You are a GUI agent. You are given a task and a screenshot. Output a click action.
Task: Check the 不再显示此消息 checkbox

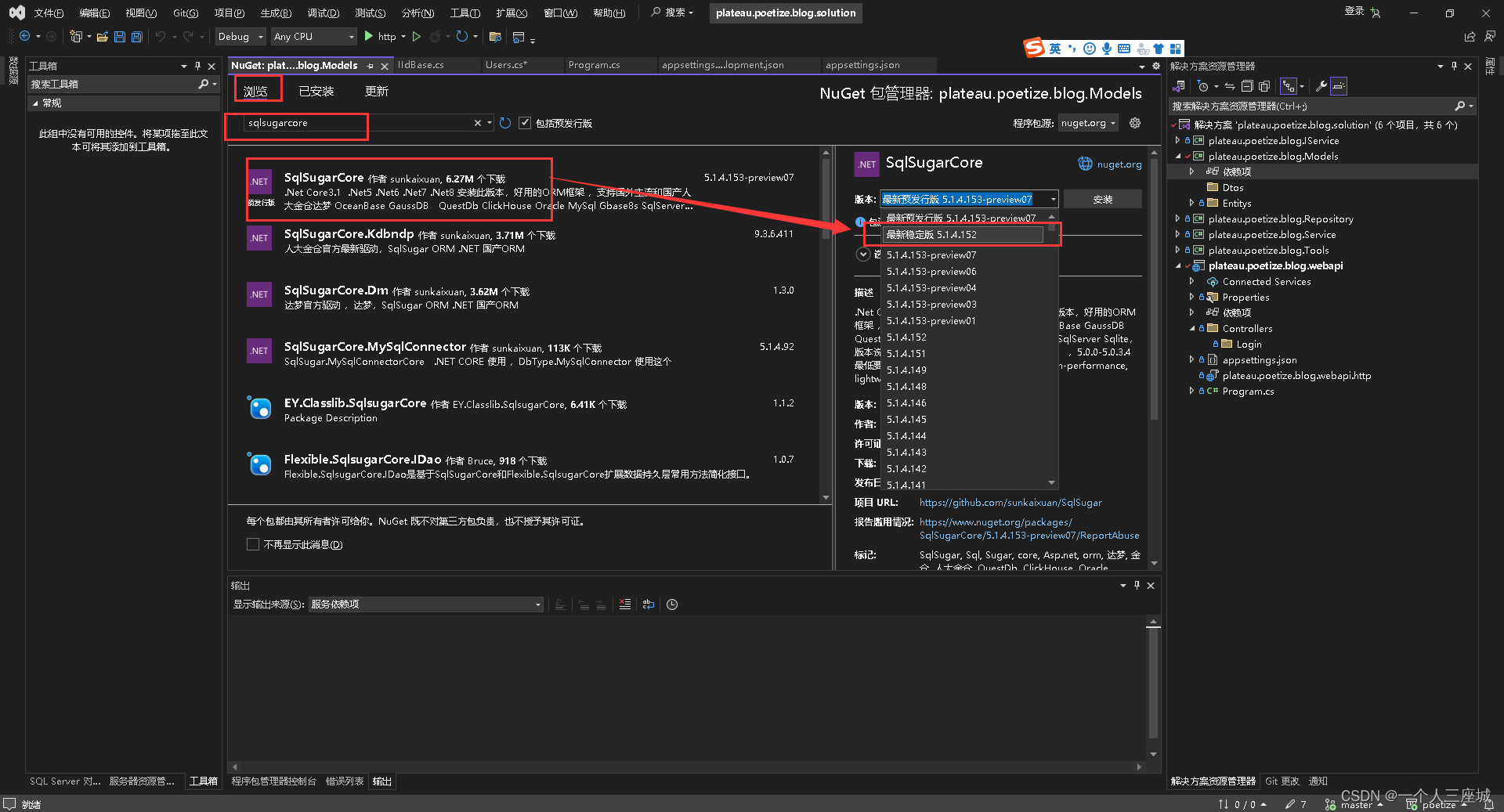(252, 543)
